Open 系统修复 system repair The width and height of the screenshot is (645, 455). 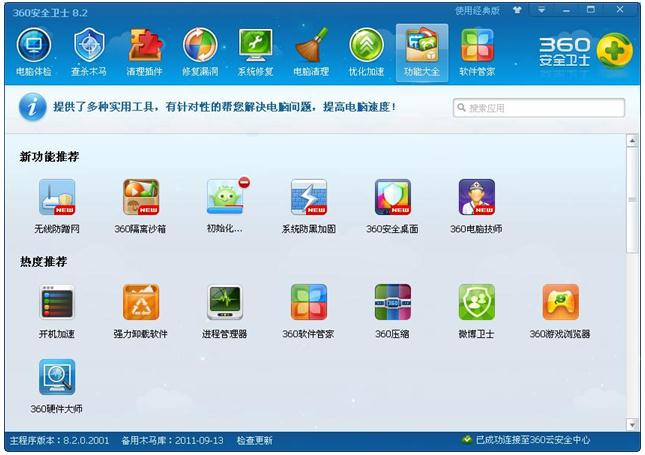click(x=255, y=52)
